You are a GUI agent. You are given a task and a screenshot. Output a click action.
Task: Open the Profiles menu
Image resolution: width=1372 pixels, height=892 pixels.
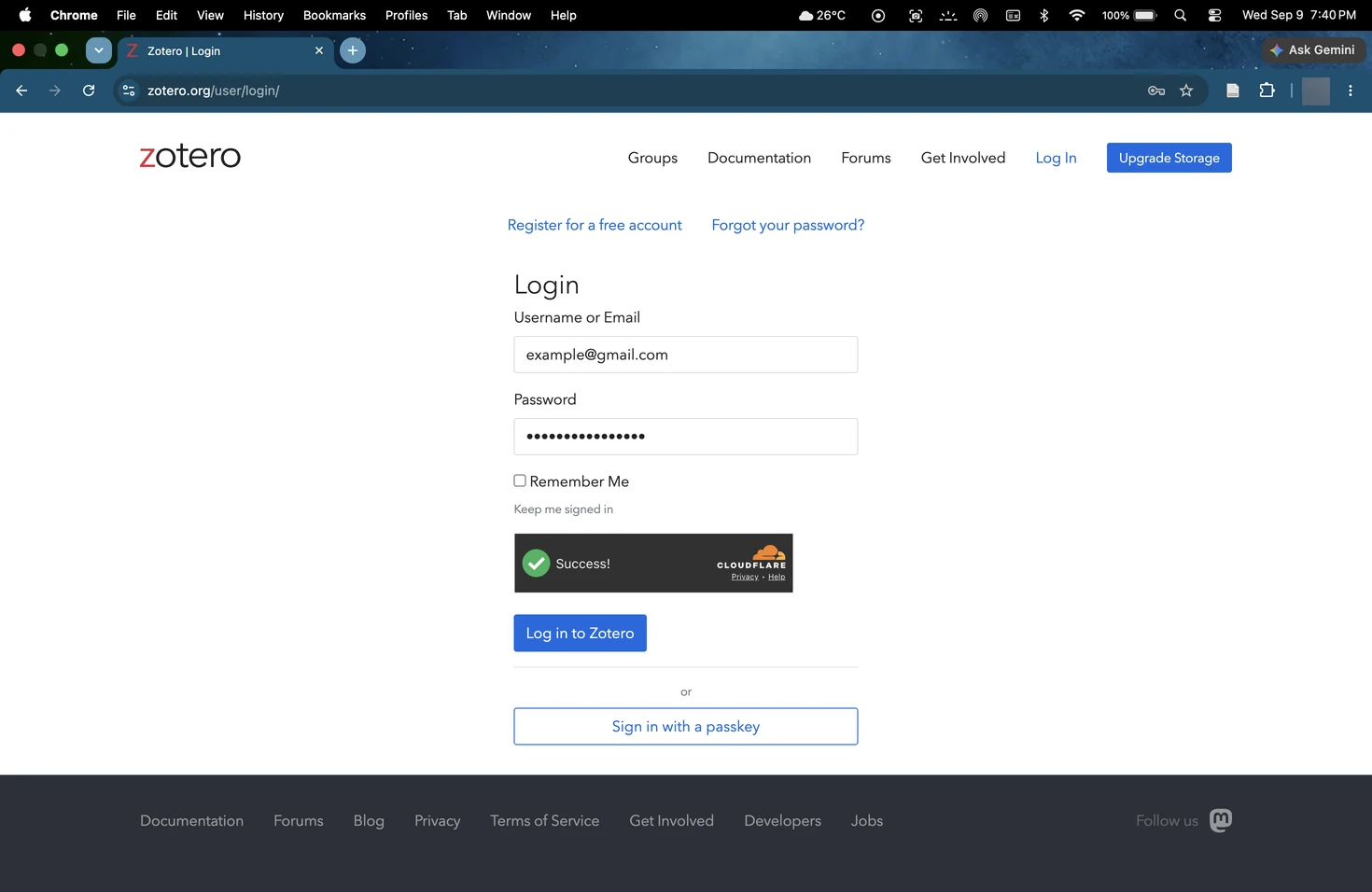point(406,15)
